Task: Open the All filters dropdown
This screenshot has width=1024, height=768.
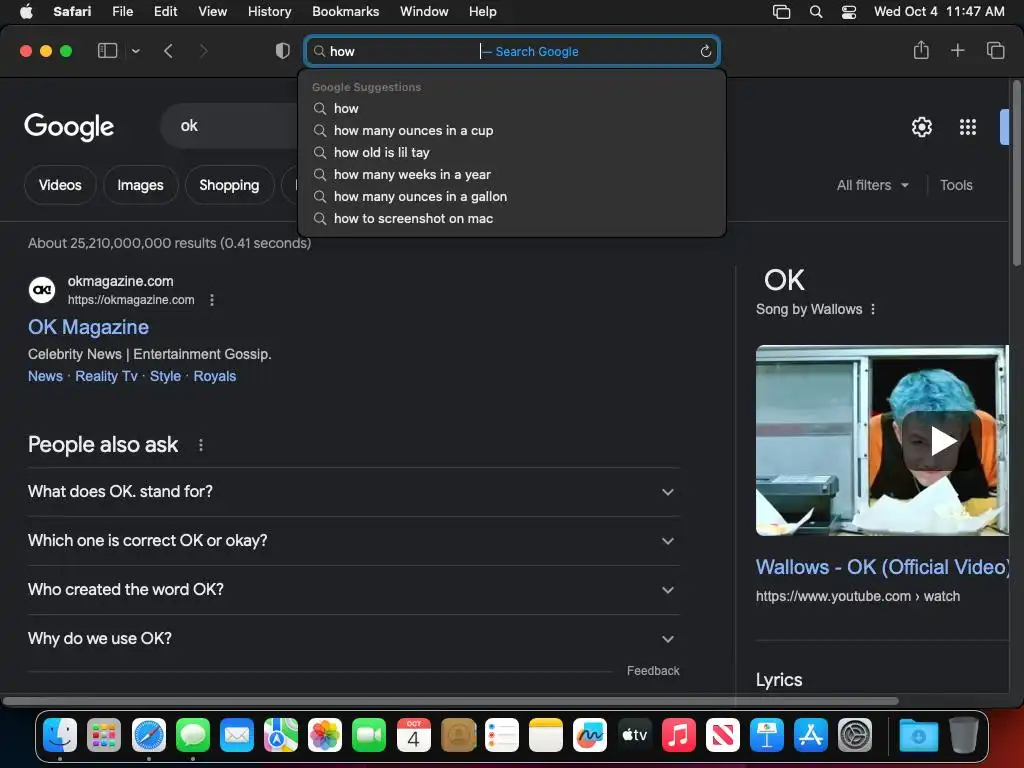Action: [x=872, y=185]
